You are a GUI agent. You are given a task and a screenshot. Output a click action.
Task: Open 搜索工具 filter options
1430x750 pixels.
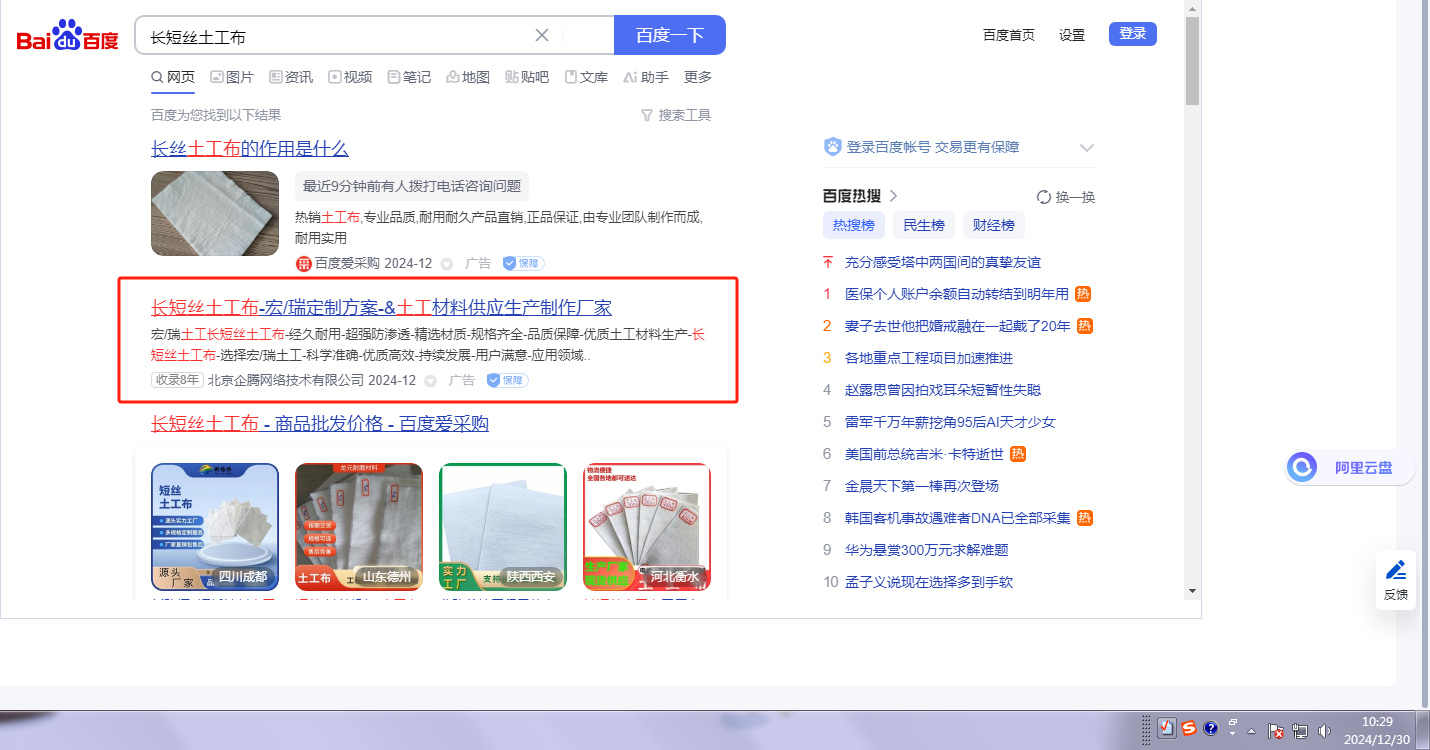pyautogui.click(x=676, y=115)
